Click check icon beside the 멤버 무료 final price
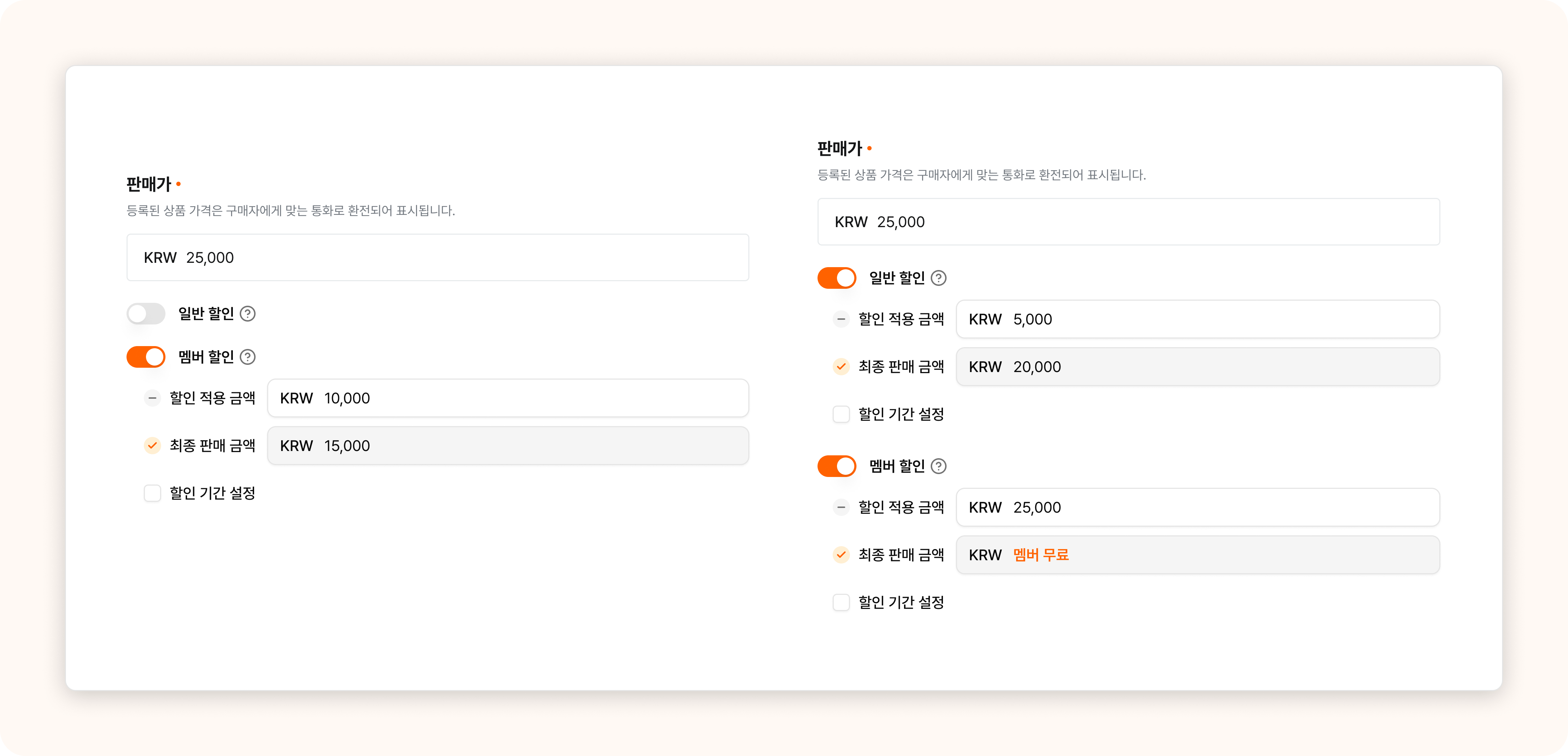 click(x=841, y=554)
